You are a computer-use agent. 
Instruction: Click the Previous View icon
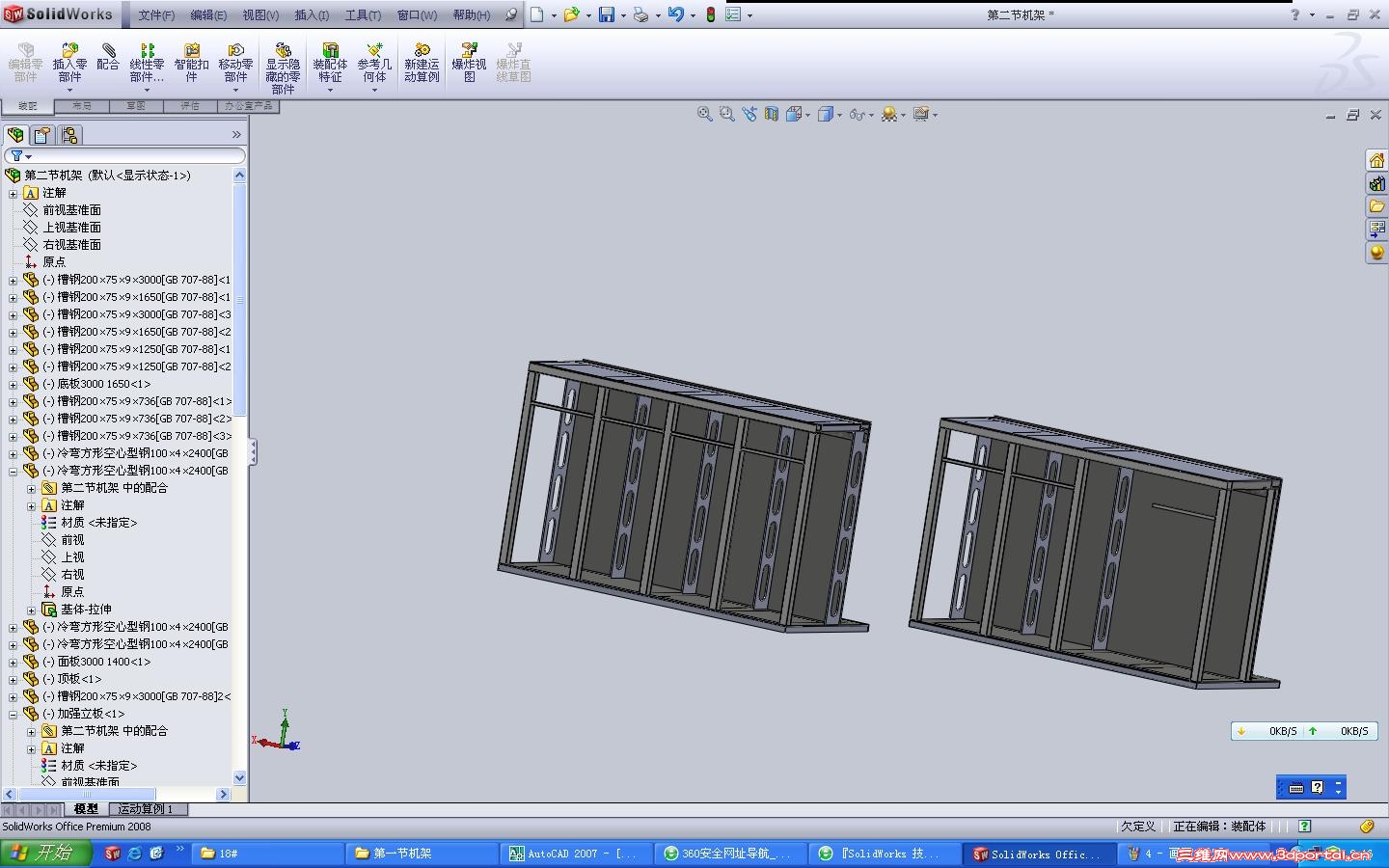749,114
